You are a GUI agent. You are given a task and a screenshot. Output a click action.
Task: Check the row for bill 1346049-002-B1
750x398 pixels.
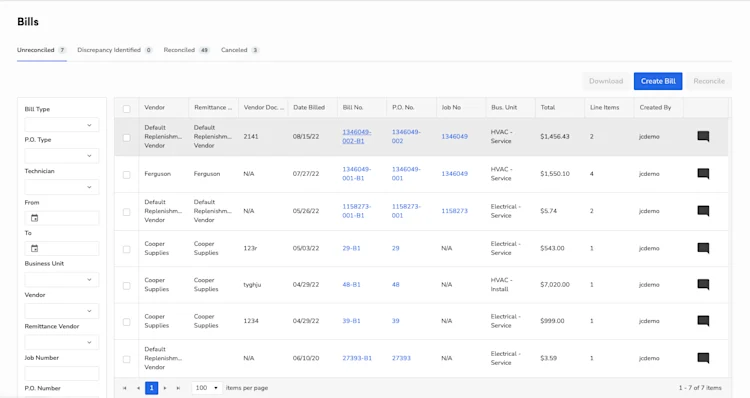point(127,138)
